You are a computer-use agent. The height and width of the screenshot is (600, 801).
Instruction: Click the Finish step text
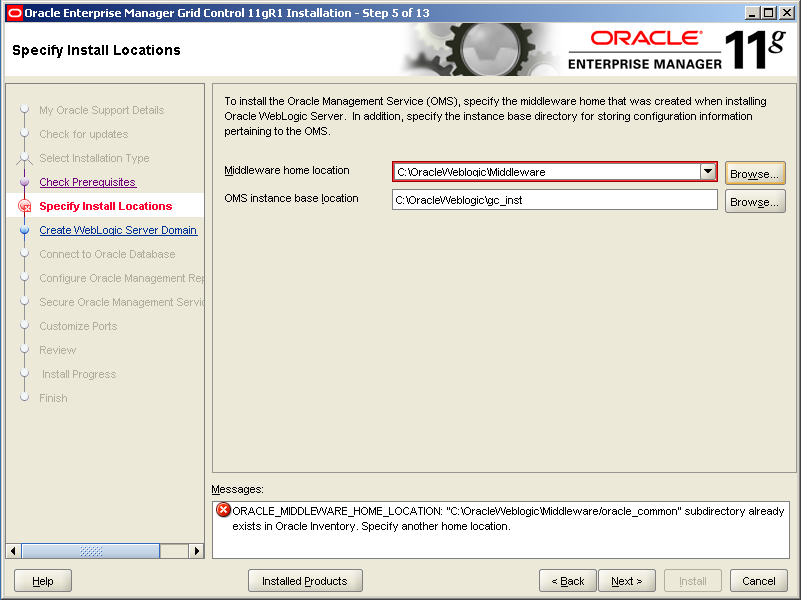click(x=53, y=398)
